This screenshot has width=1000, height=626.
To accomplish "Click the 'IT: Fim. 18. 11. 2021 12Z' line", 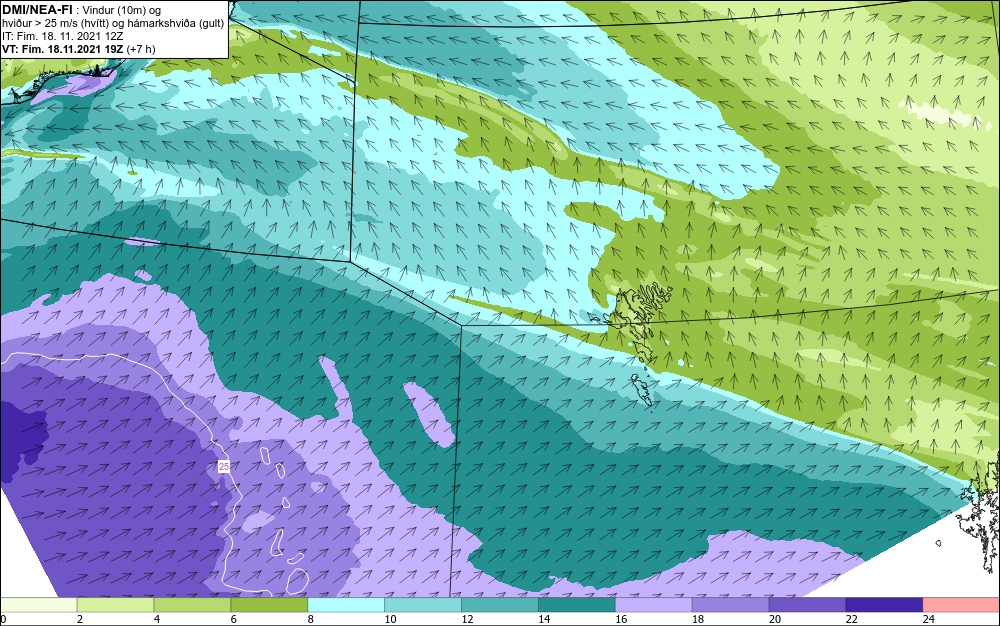I will coord(62,36).
